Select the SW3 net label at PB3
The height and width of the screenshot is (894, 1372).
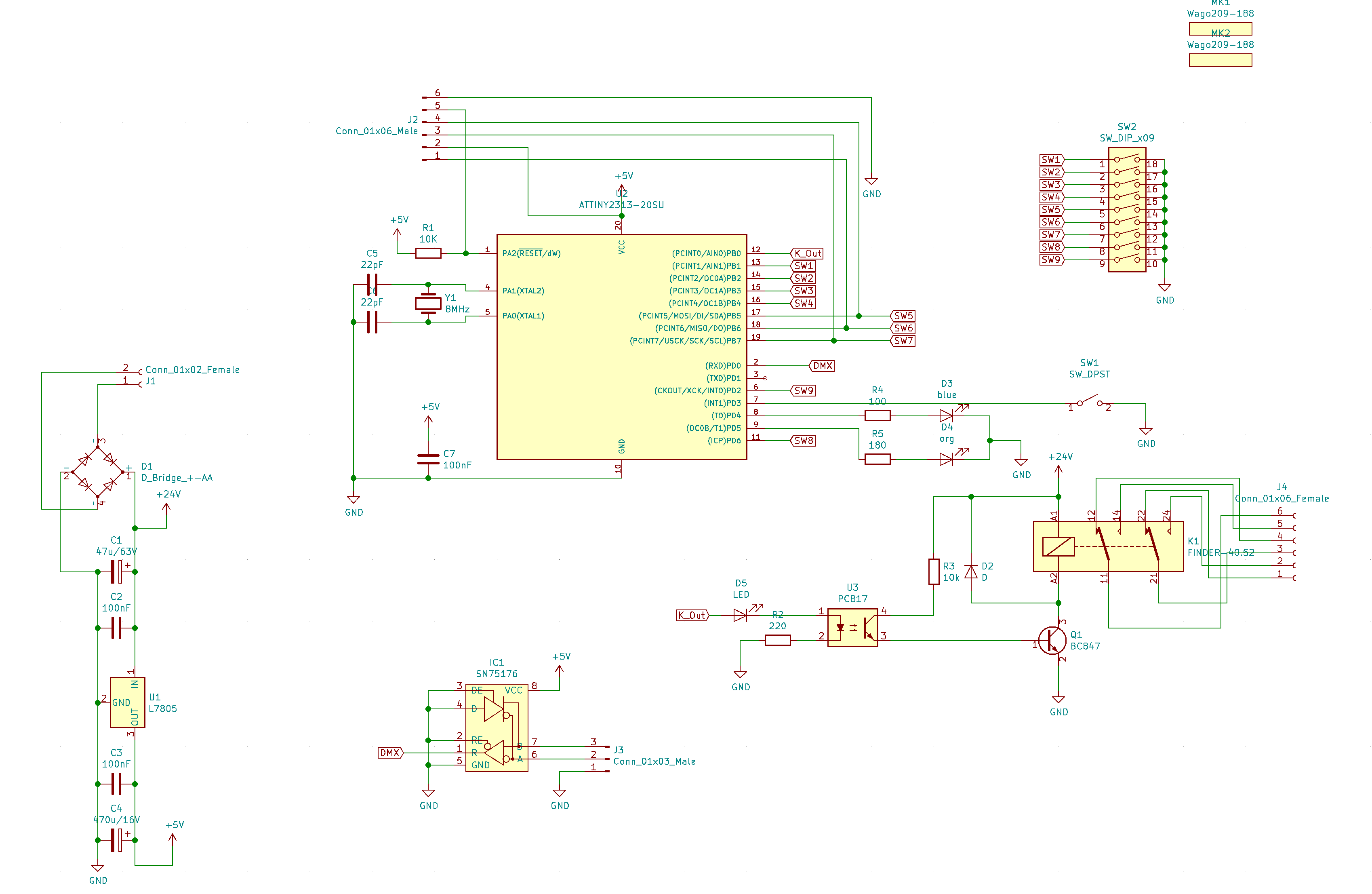pos(802,291)
